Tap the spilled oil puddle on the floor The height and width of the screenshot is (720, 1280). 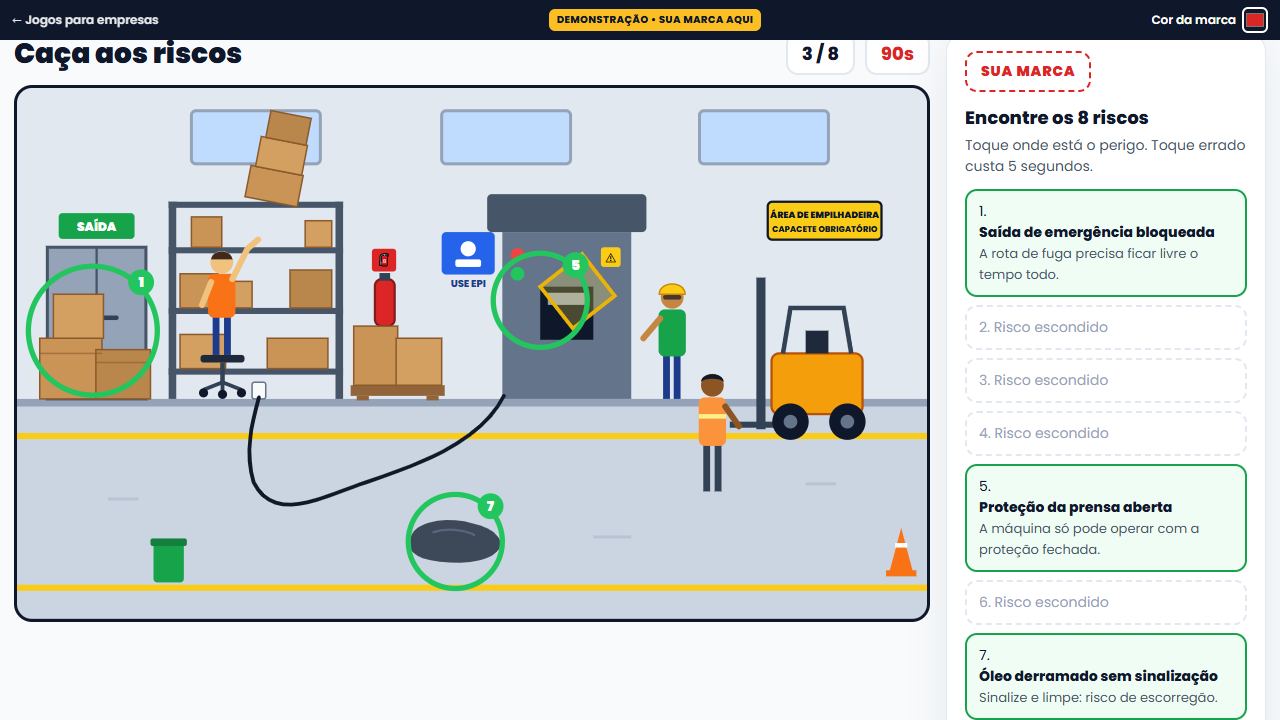[x=455, y=541]
